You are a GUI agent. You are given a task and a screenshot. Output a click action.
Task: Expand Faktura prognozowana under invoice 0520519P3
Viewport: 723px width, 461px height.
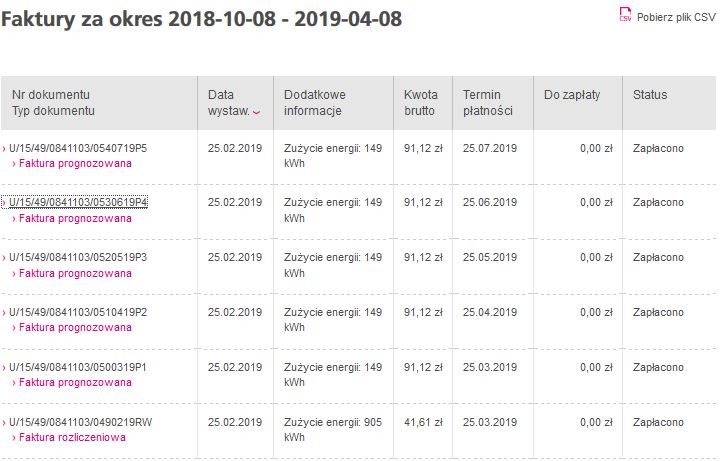coord(75,273)
